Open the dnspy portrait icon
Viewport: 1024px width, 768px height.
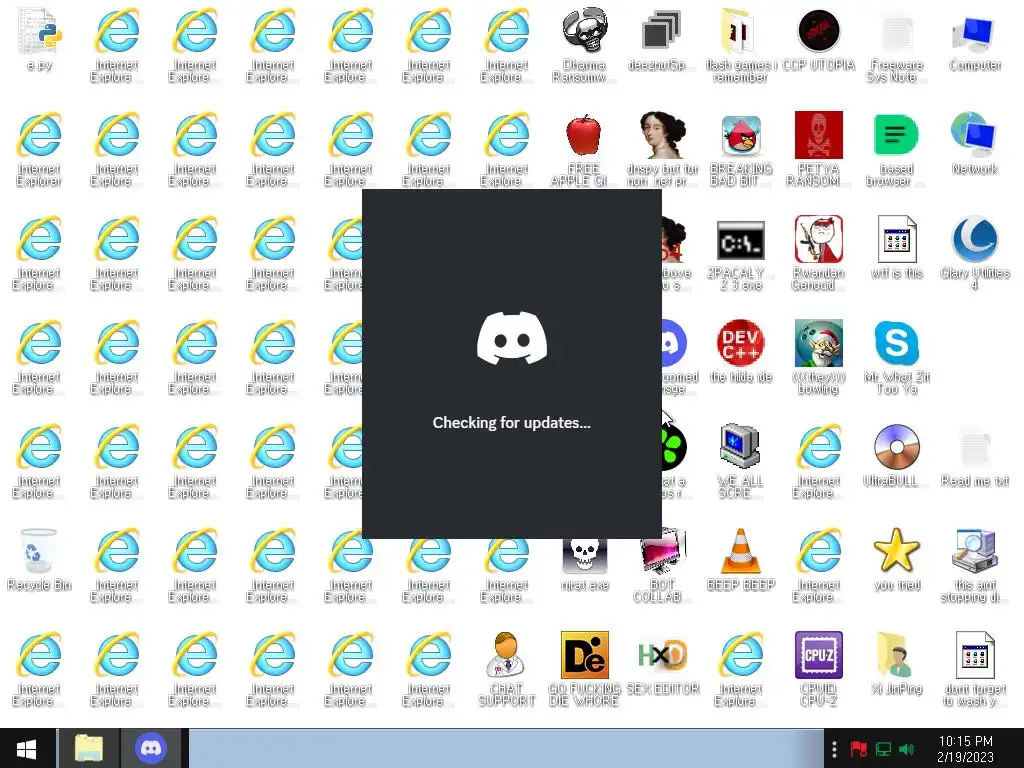(662, 135)
